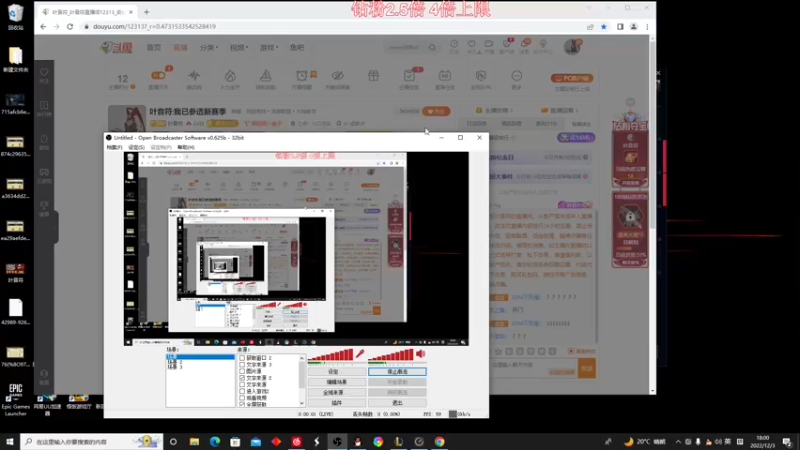Click the flame icon in Douyu streamer toolbar
Viewport: 800px width, 450px height.
tap(230, 76)
